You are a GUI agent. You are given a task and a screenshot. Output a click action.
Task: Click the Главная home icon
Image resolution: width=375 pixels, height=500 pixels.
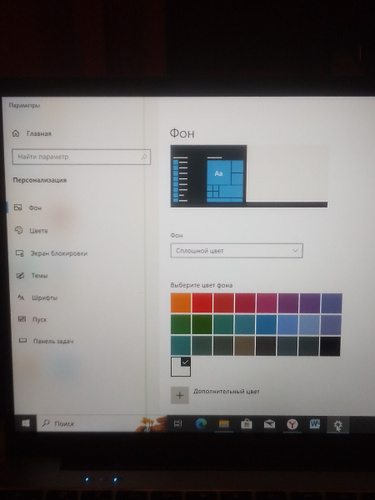[x=15, y=134]
